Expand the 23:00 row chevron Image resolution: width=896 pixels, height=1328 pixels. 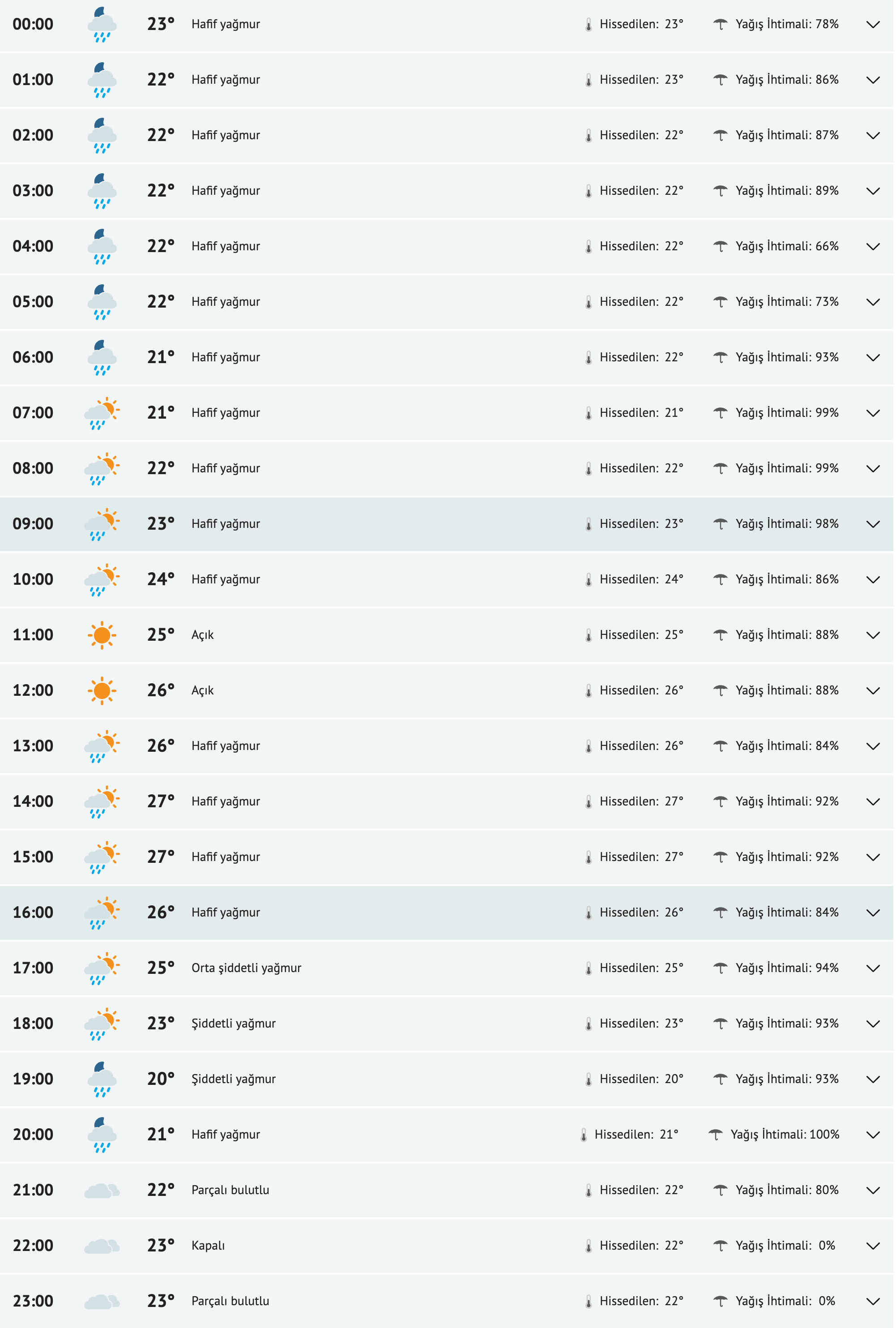pyautogui.click(x=872, y=1301)
